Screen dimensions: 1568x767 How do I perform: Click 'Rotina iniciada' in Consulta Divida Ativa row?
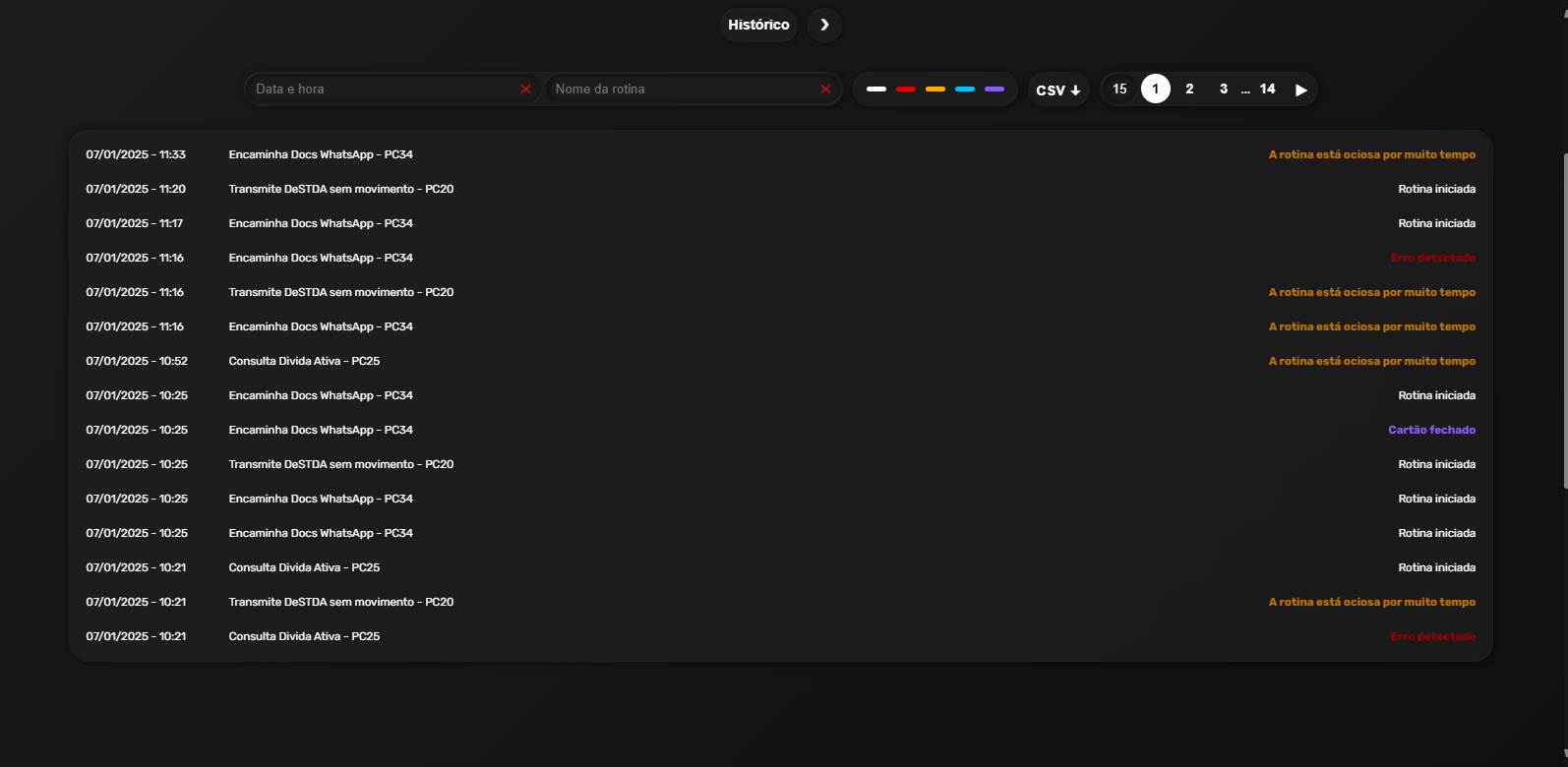(1437, 567)
